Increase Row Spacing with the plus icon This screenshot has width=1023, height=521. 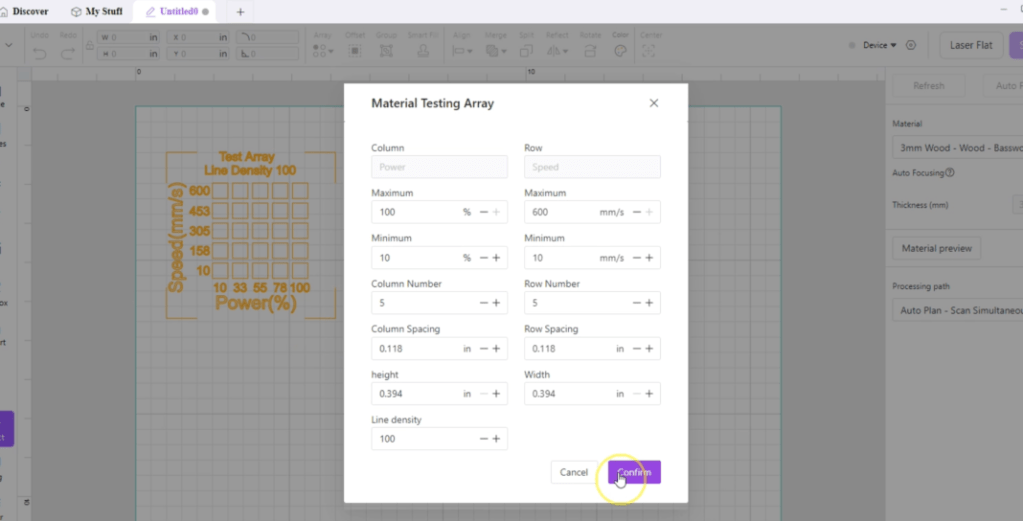coord(649,349)
